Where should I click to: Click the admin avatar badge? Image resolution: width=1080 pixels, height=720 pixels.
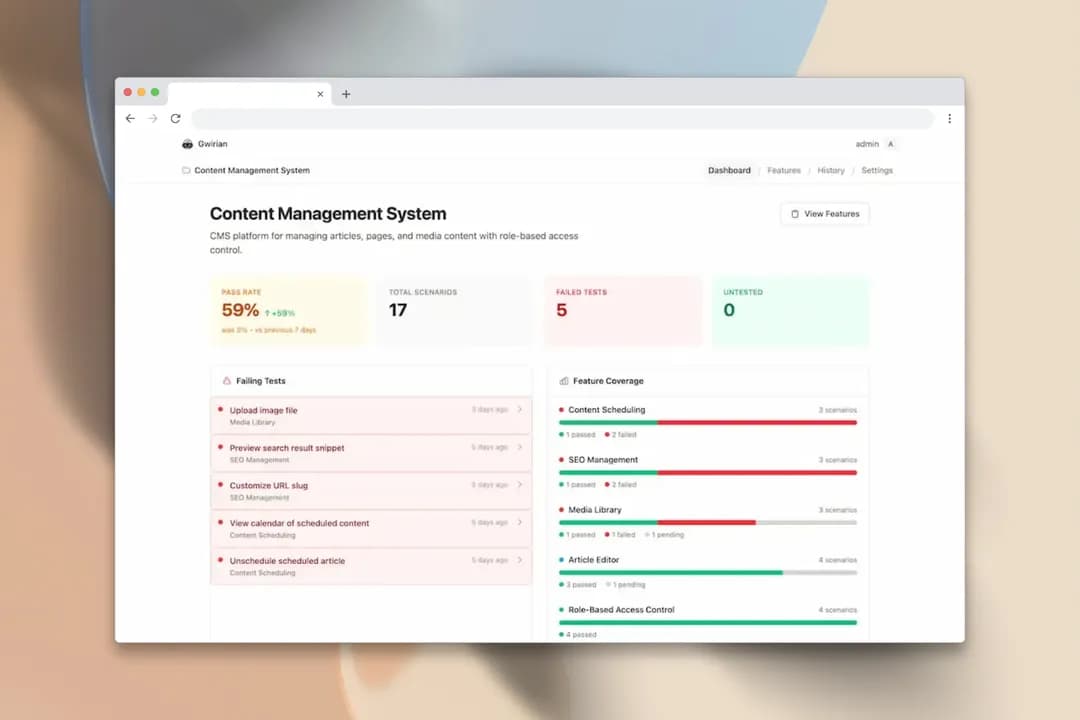click(891, 144)
